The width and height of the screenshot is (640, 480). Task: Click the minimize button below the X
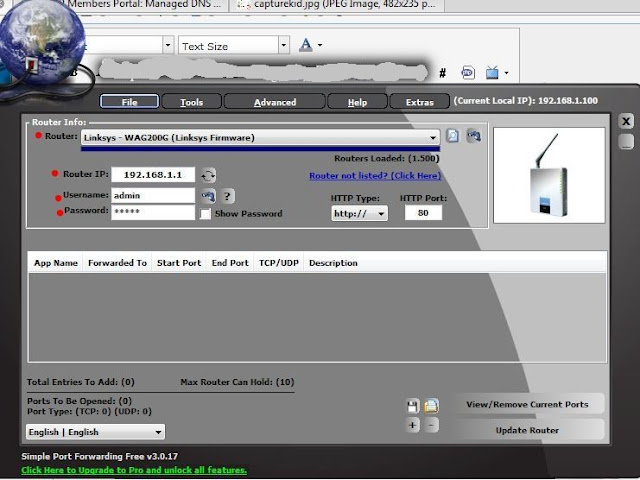click(x=626, y=142)
